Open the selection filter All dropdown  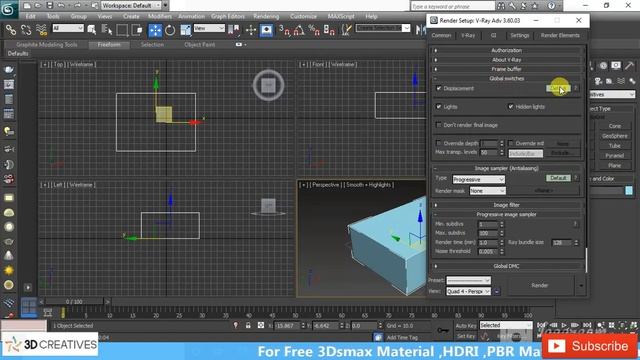click(68, 28)
